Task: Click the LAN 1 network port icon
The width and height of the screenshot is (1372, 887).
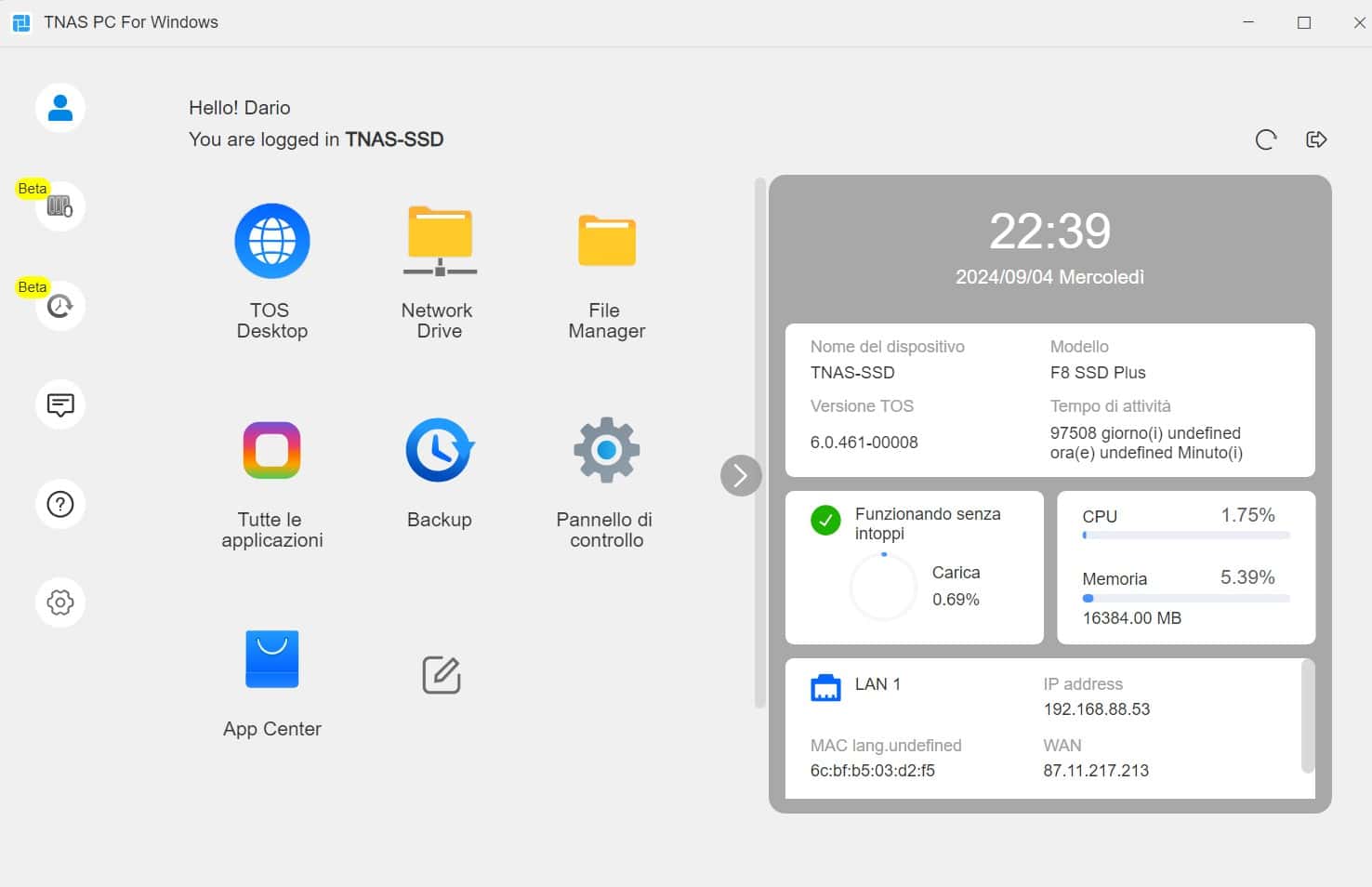Action: [825, 687]
